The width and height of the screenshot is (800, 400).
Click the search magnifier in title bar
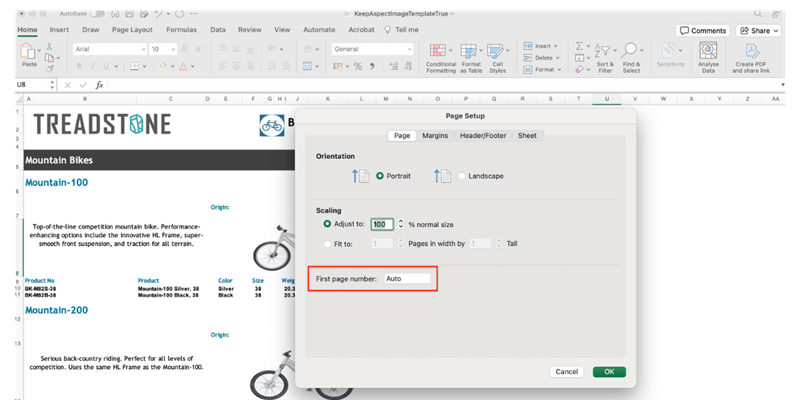tap(759, 14)
